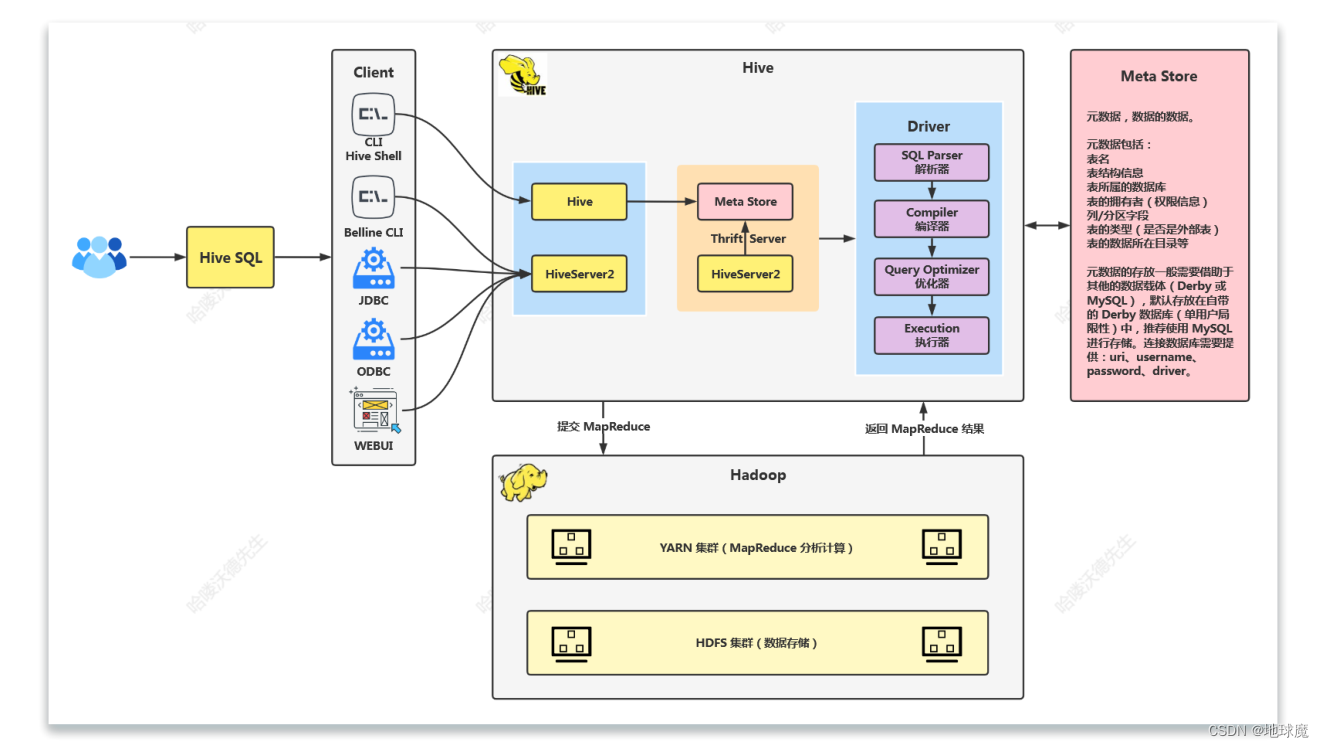Click the line '表的拥有者（权限信息）'
This screenshot has height=747, width=1324.
click(x=1149, y=201)
